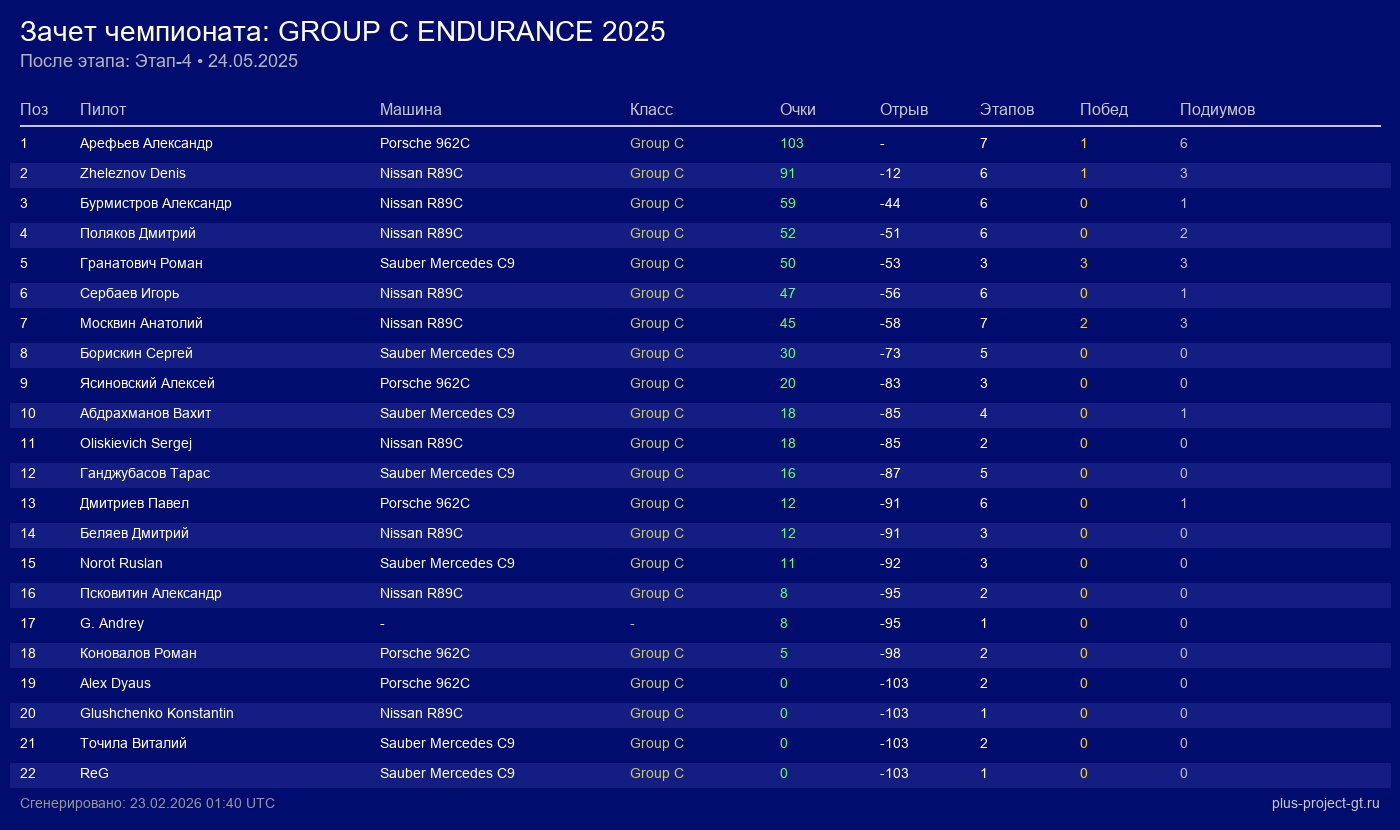Select the Подиумов column header
Viewport: 1400px width, 830px height.
1217,109
